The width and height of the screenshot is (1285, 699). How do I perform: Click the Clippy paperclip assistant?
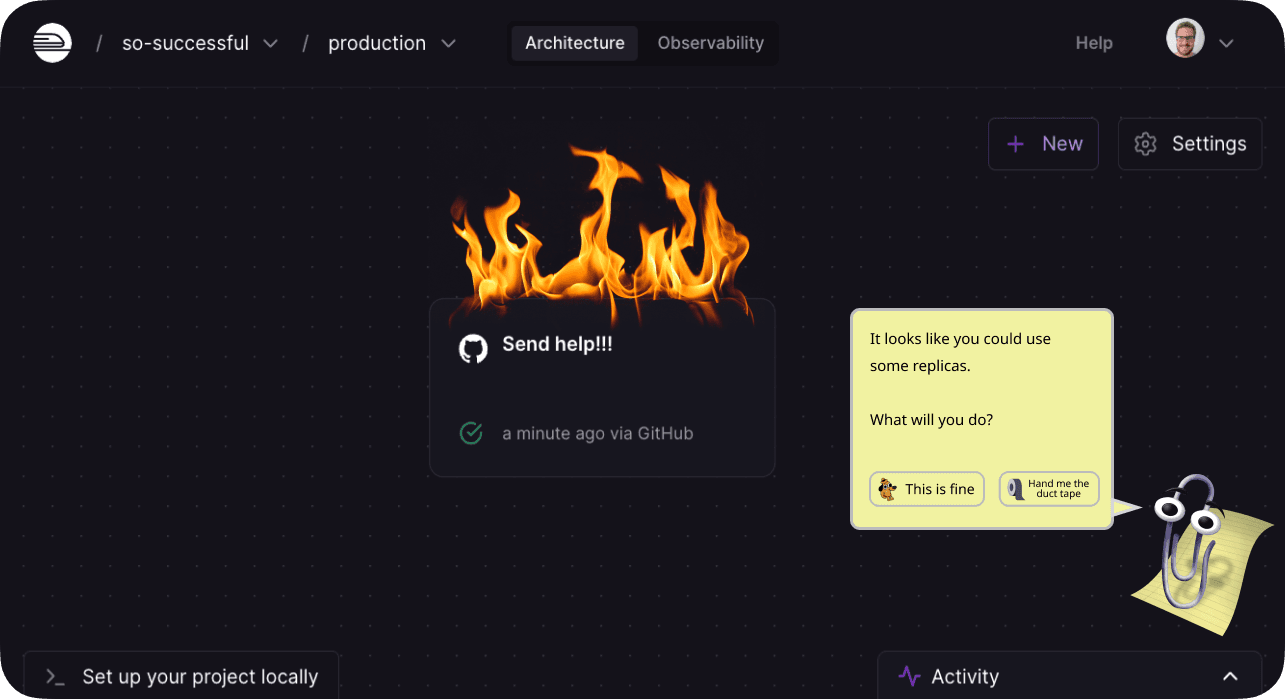pos(1190,545)
